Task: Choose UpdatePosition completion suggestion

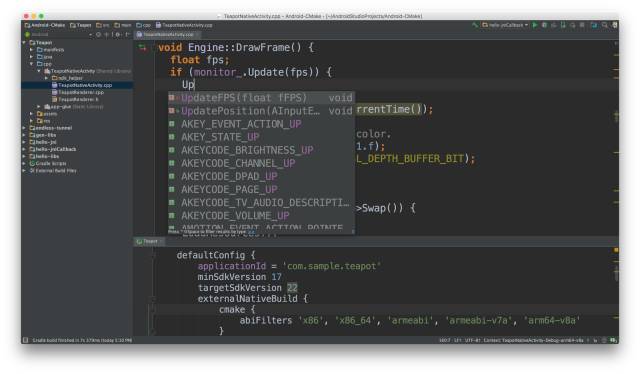Action: pyautogui.click(x=261, y=111)
